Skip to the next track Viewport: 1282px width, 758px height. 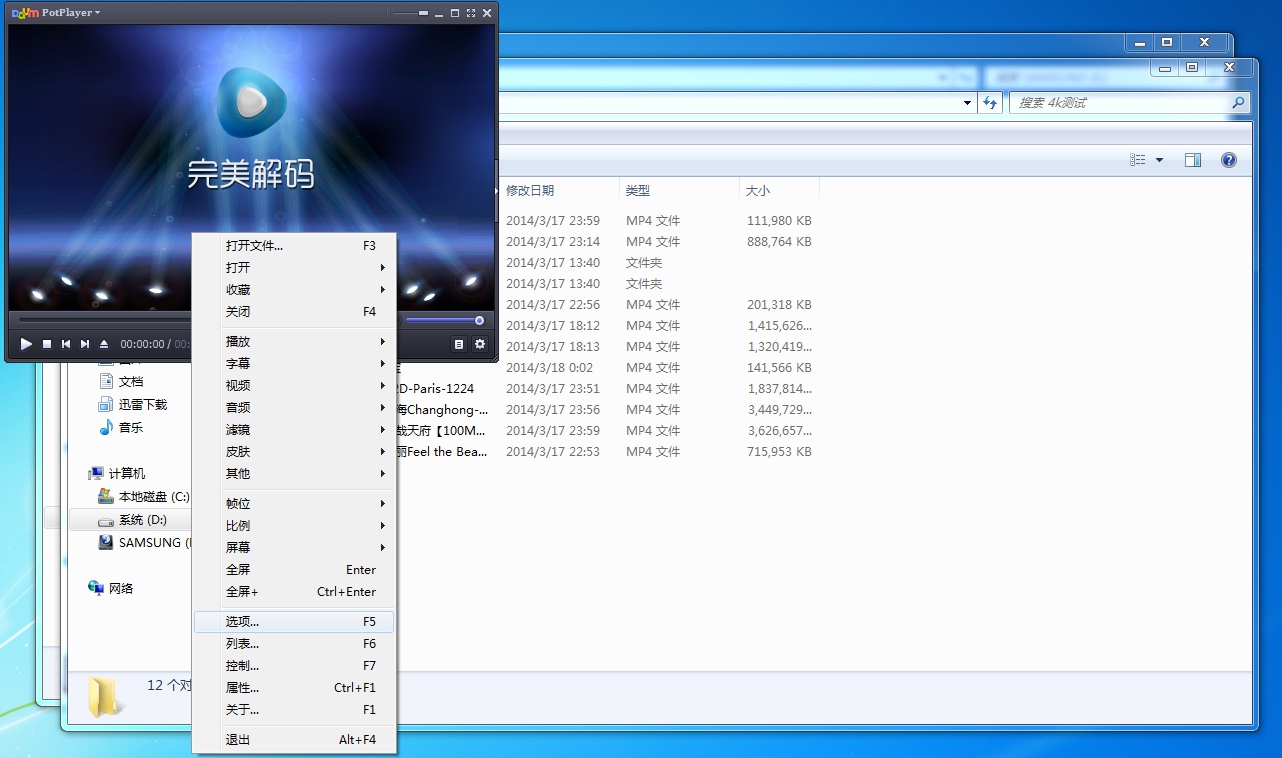[85, 344]
